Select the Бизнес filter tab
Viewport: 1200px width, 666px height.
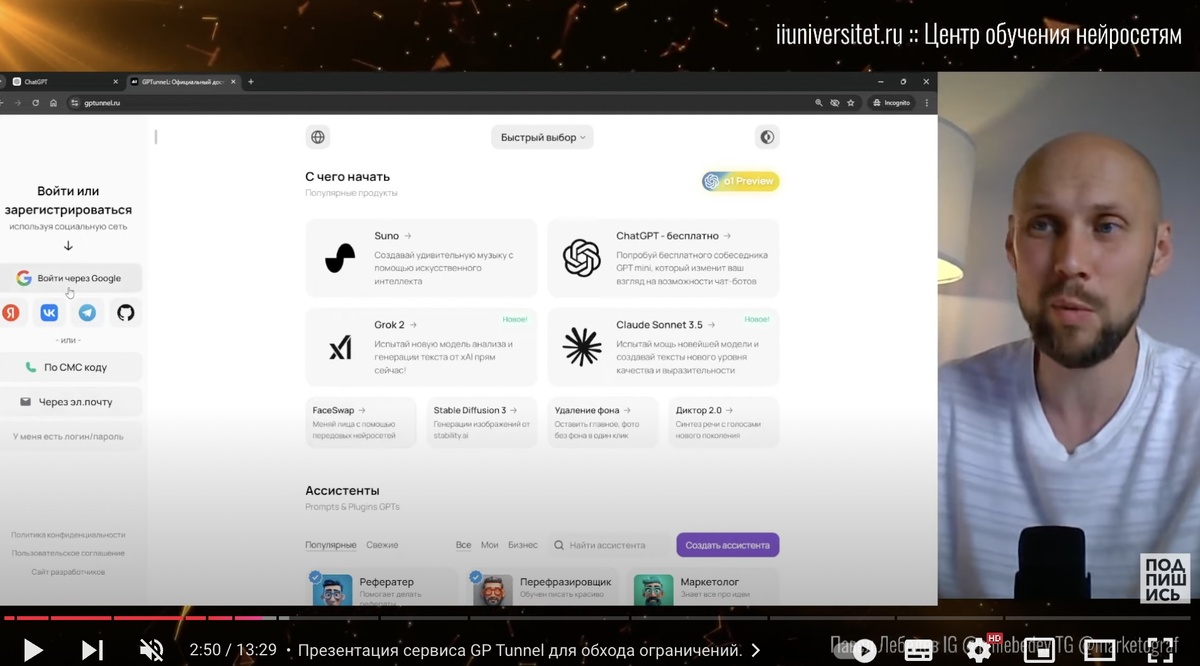point(523,545)
